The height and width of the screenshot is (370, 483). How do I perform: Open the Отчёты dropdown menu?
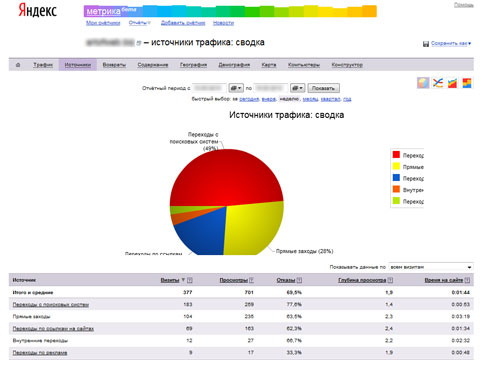pos(140,23)
